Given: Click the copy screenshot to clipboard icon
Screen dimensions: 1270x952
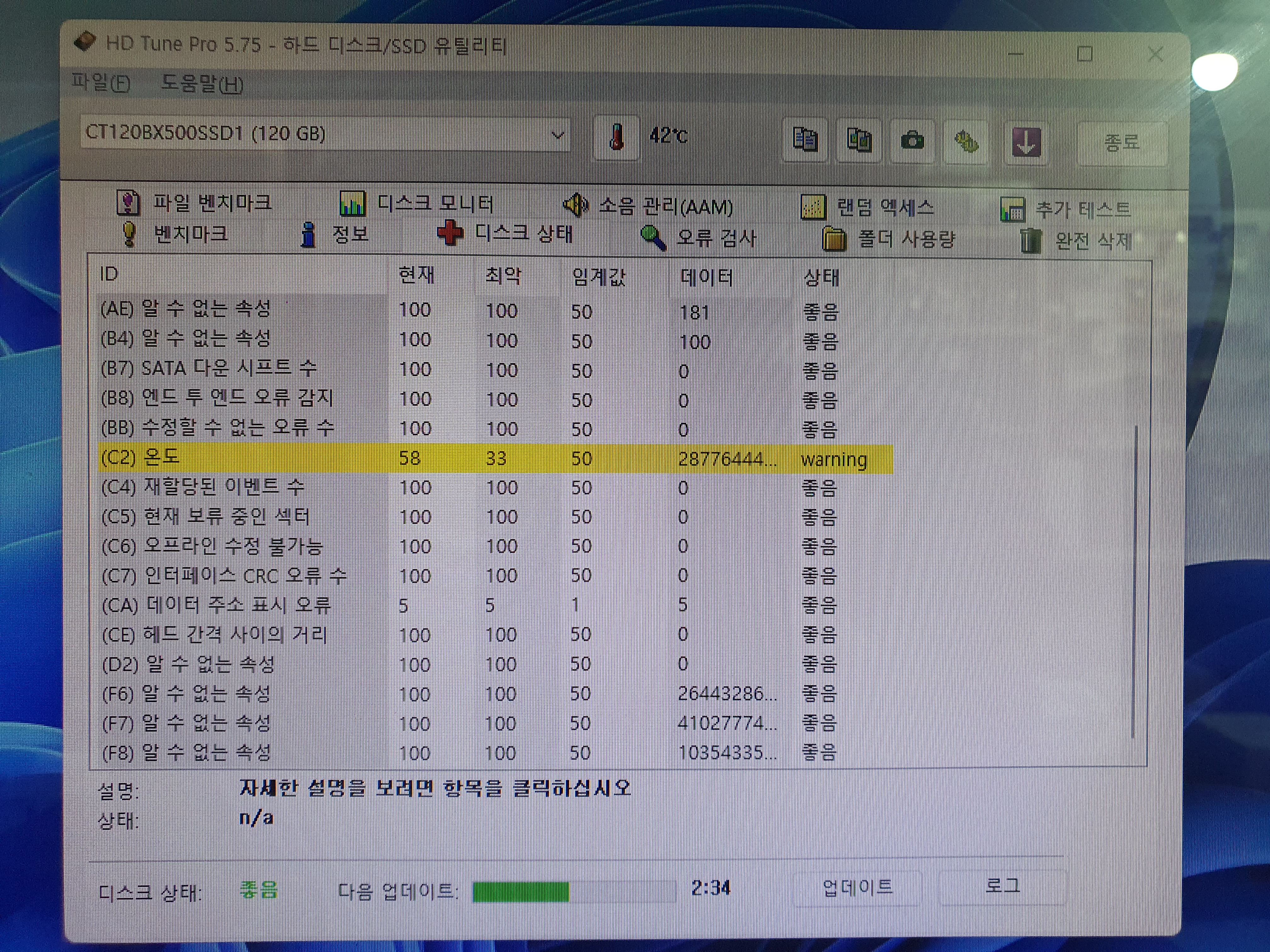Looking at the screenshot, I should pos(859,141).
